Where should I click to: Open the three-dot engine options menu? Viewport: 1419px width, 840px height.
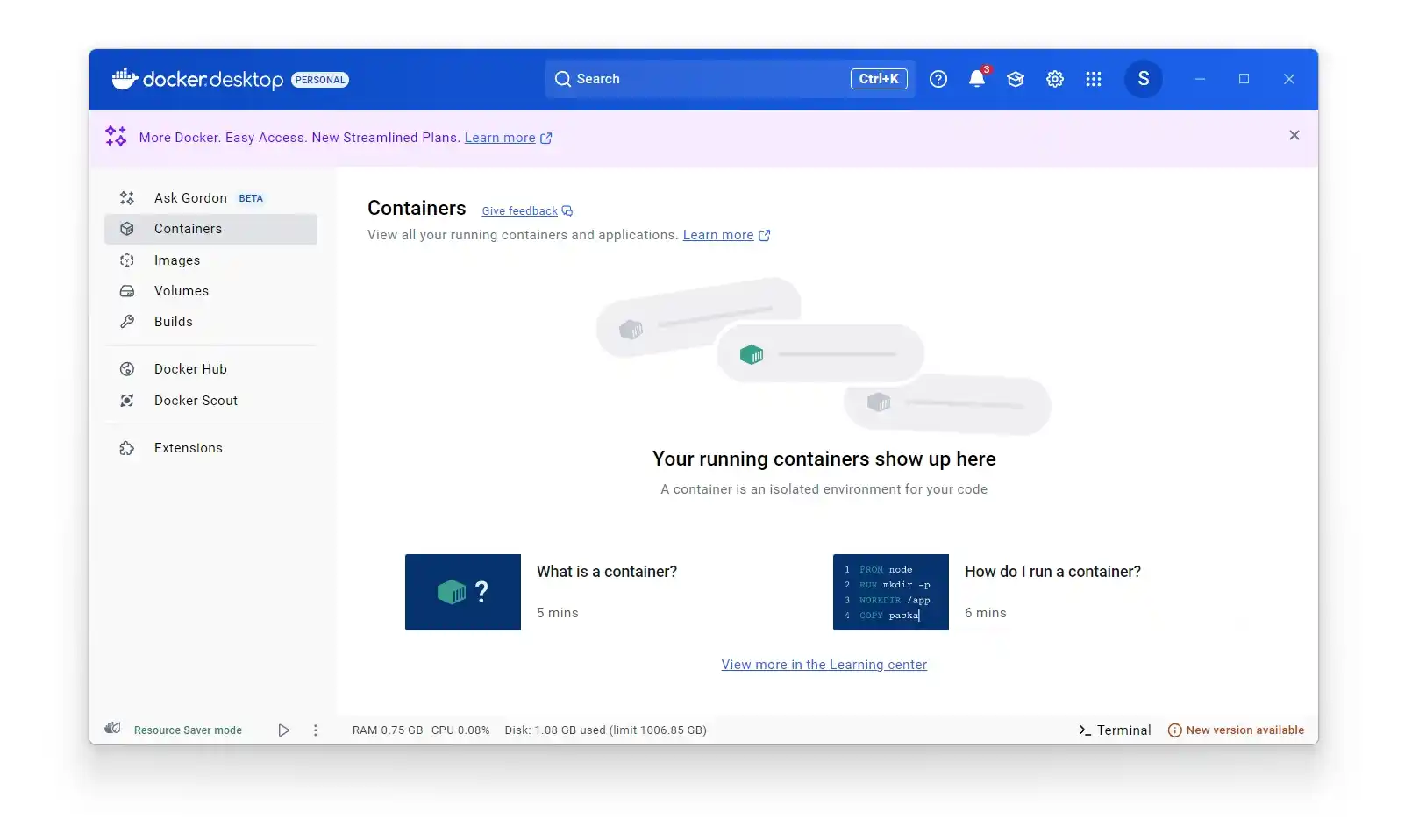click(316, 730)
